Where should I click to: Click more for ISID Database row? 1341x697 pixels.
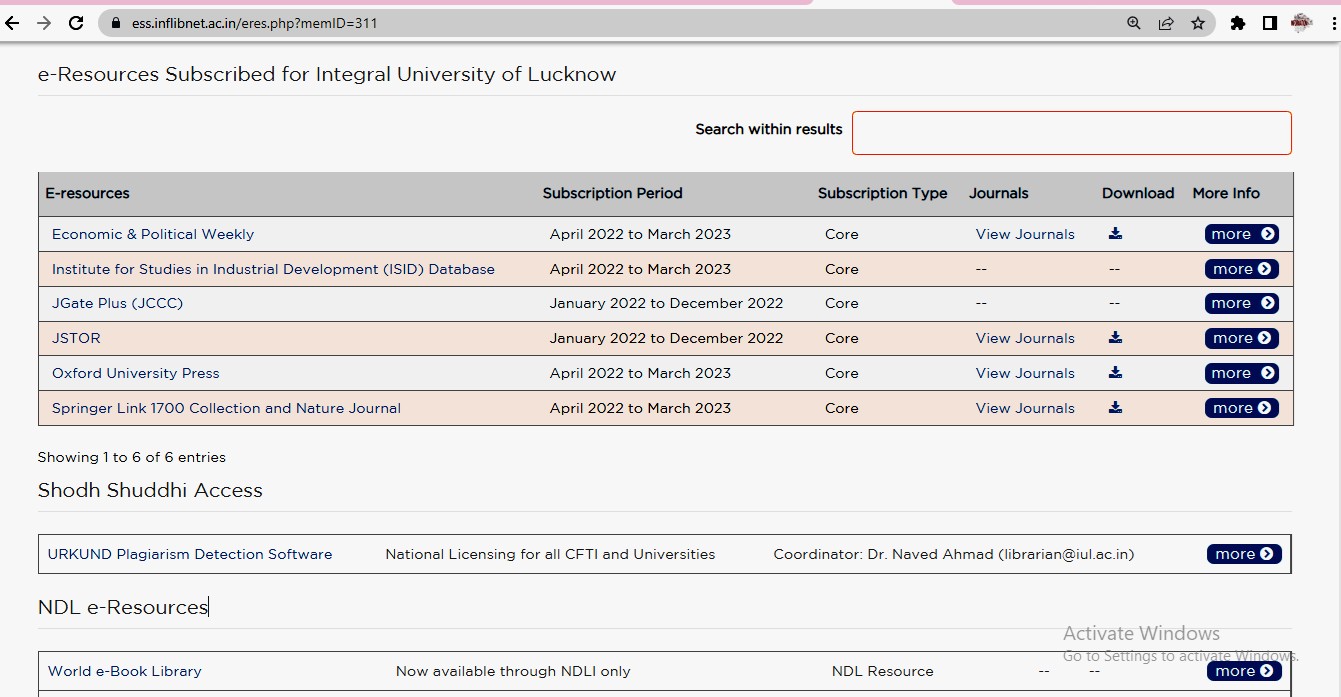(x=1242, y=269)
